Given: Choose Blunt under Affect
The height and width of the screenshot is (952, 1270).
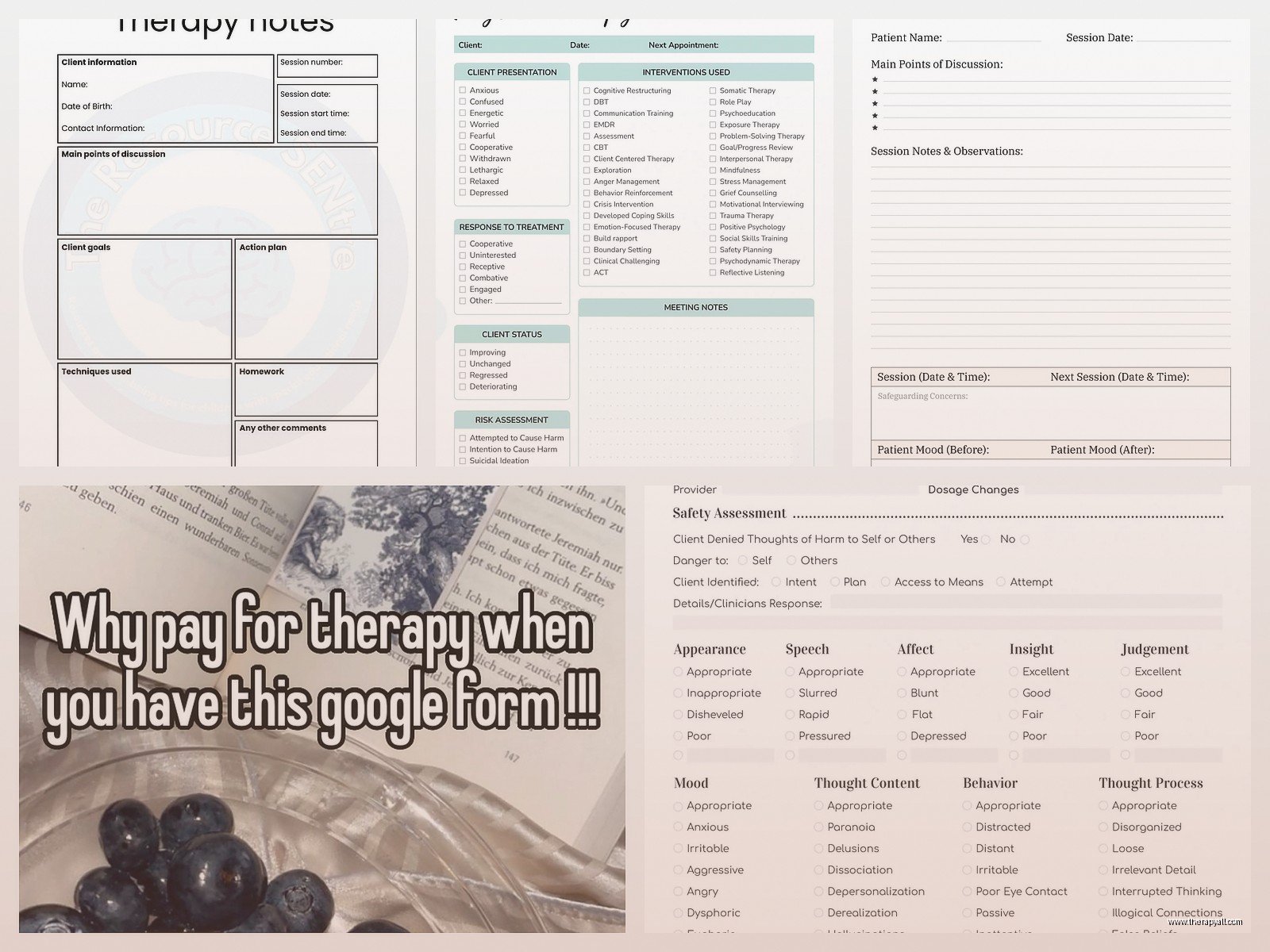Looking at the screenshot, I should tap(902, 693).
